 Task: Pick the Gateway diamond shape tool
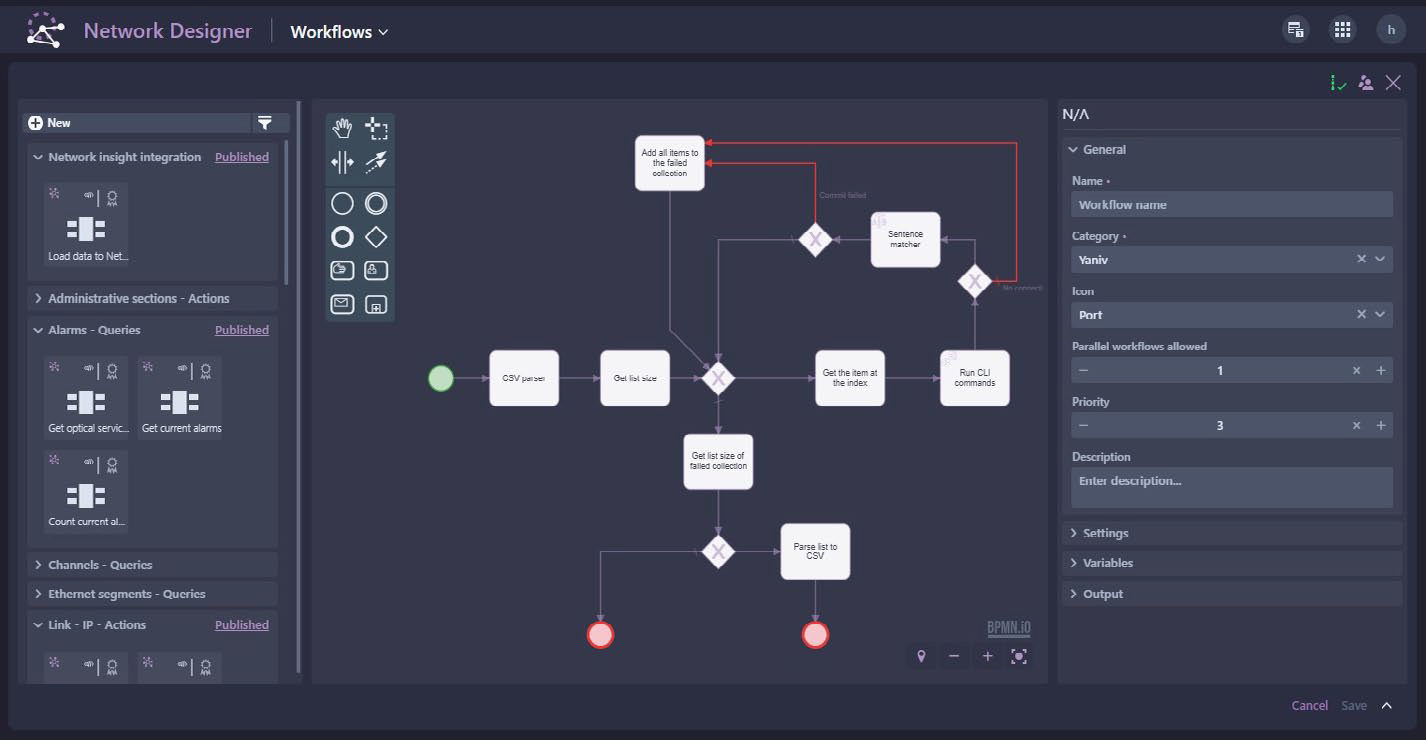coord(375,237)
